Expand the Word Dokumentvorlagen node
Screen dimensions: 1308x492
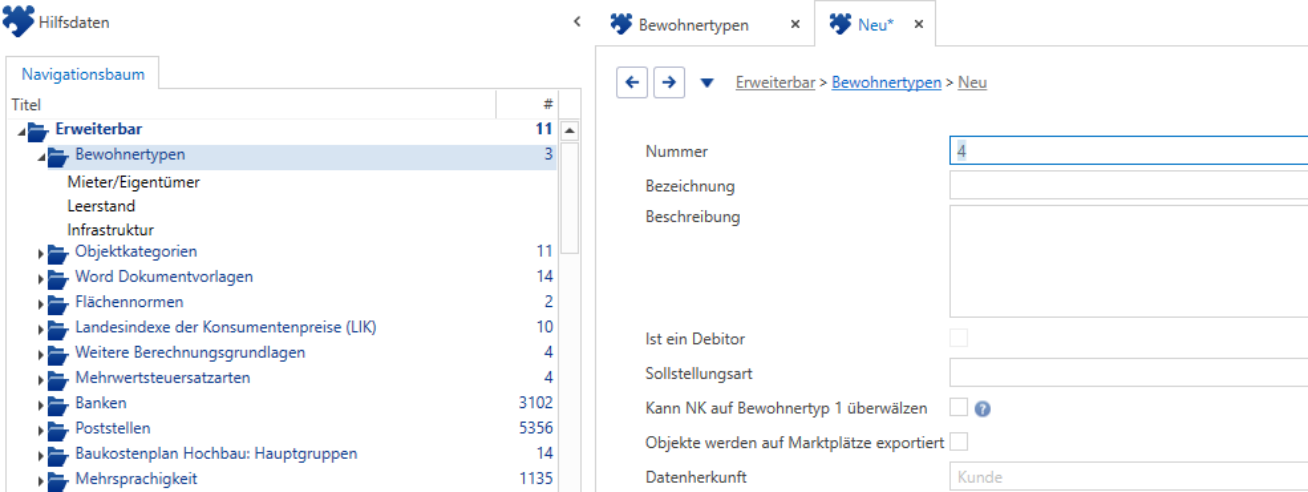point(42,278)
